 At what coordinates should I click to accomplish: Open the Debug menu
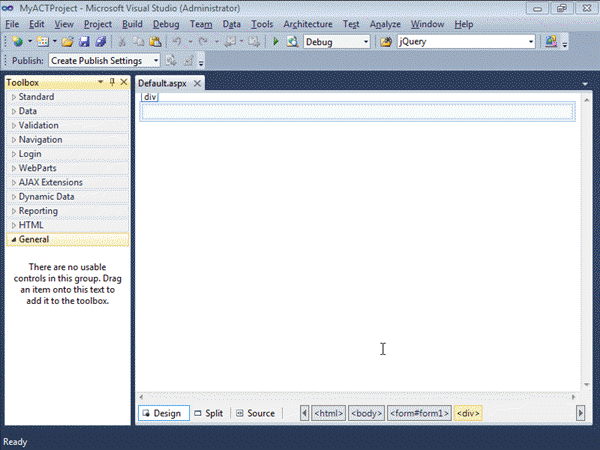tap(166, 24)
